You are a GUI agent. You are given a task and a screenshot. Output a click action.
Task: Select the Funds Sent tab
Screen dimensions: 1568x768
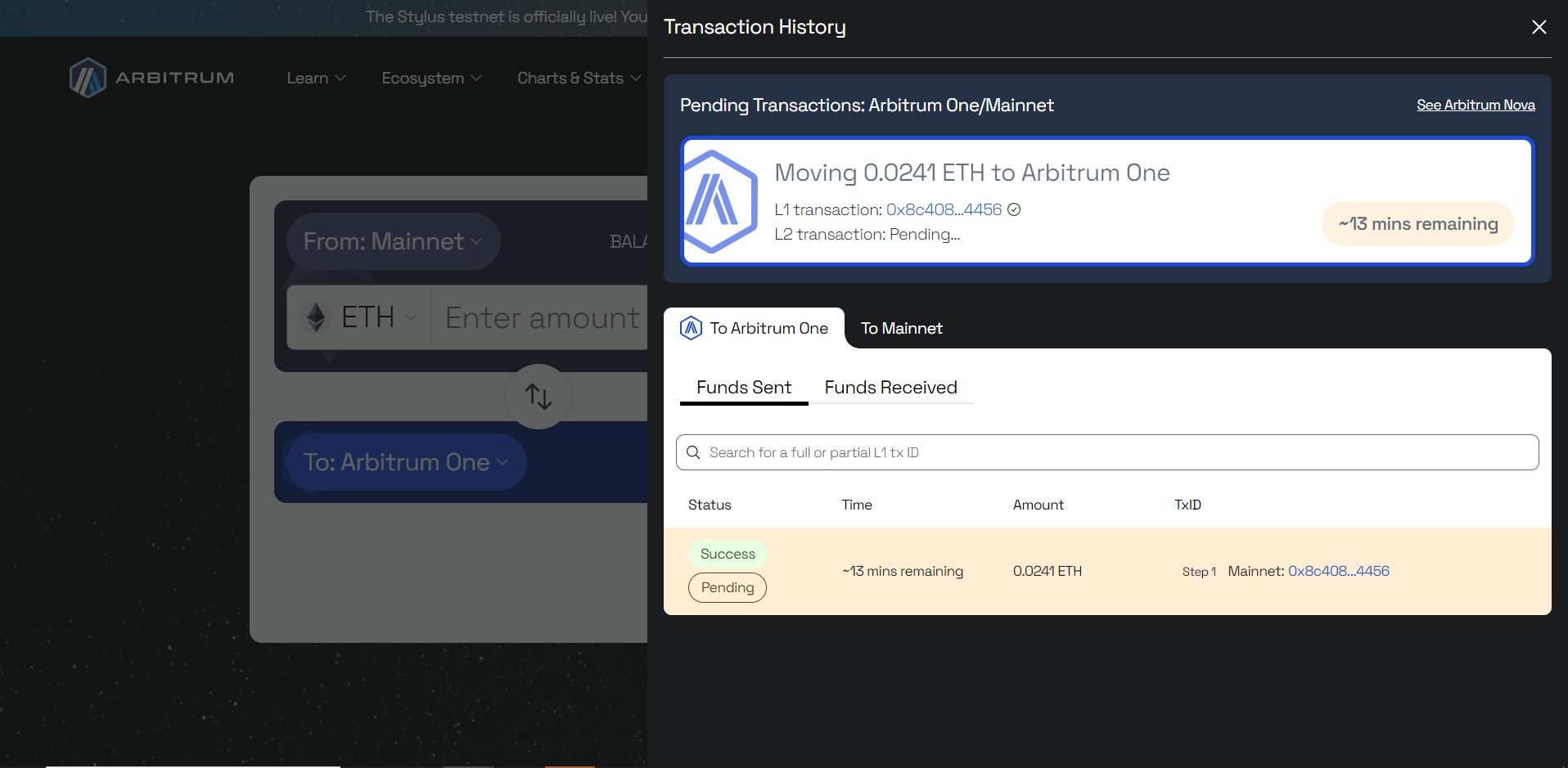point(744,388)
